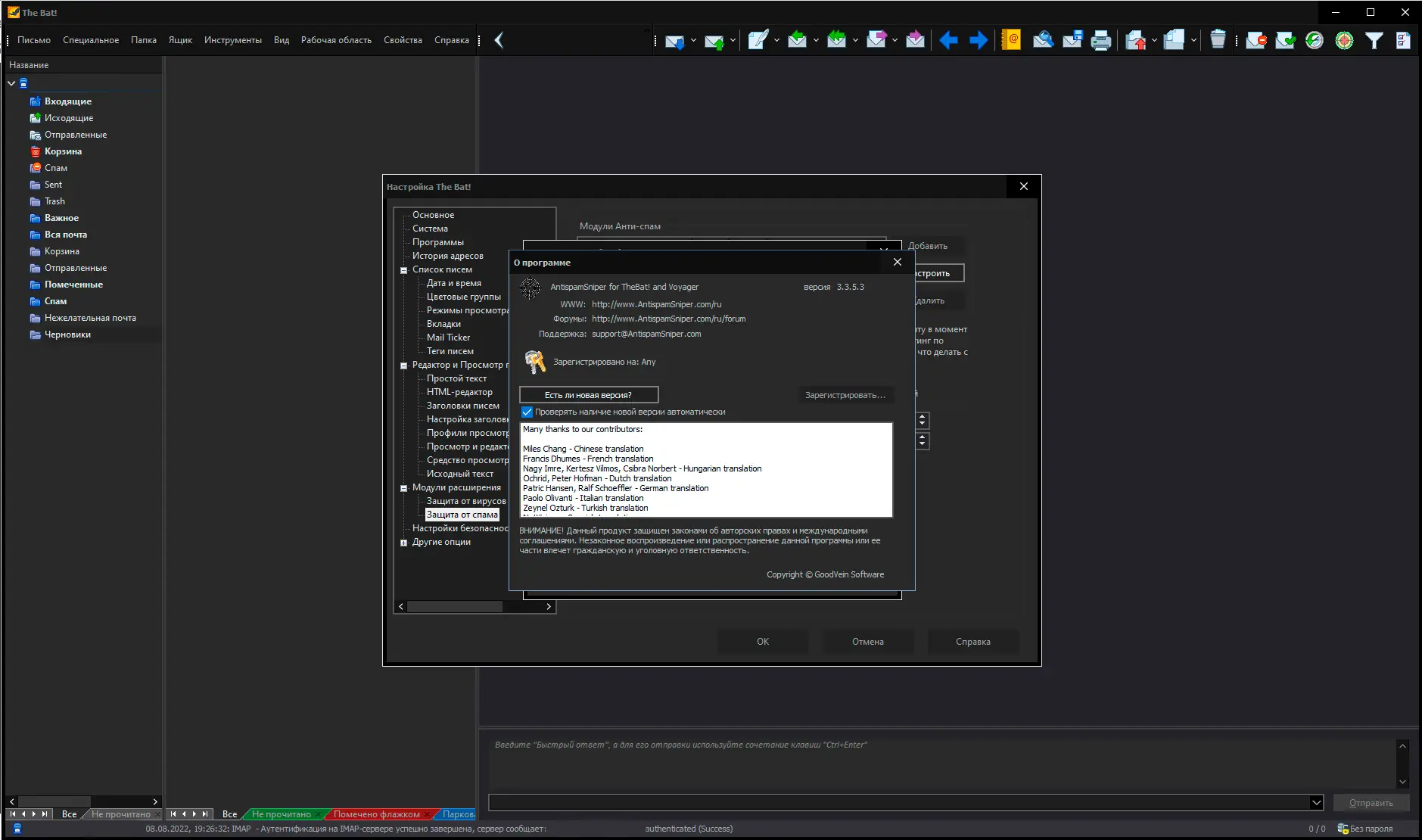Click the Reply toolbar icon
The height and width of the screenshot is (840, 1422).
797,40
